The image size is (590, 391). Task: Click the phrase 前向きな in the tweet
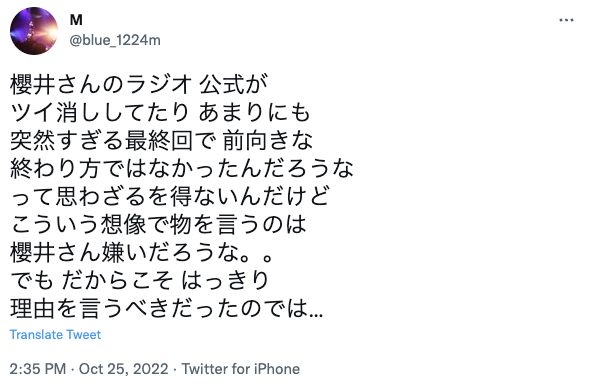[x=268, y=140]
